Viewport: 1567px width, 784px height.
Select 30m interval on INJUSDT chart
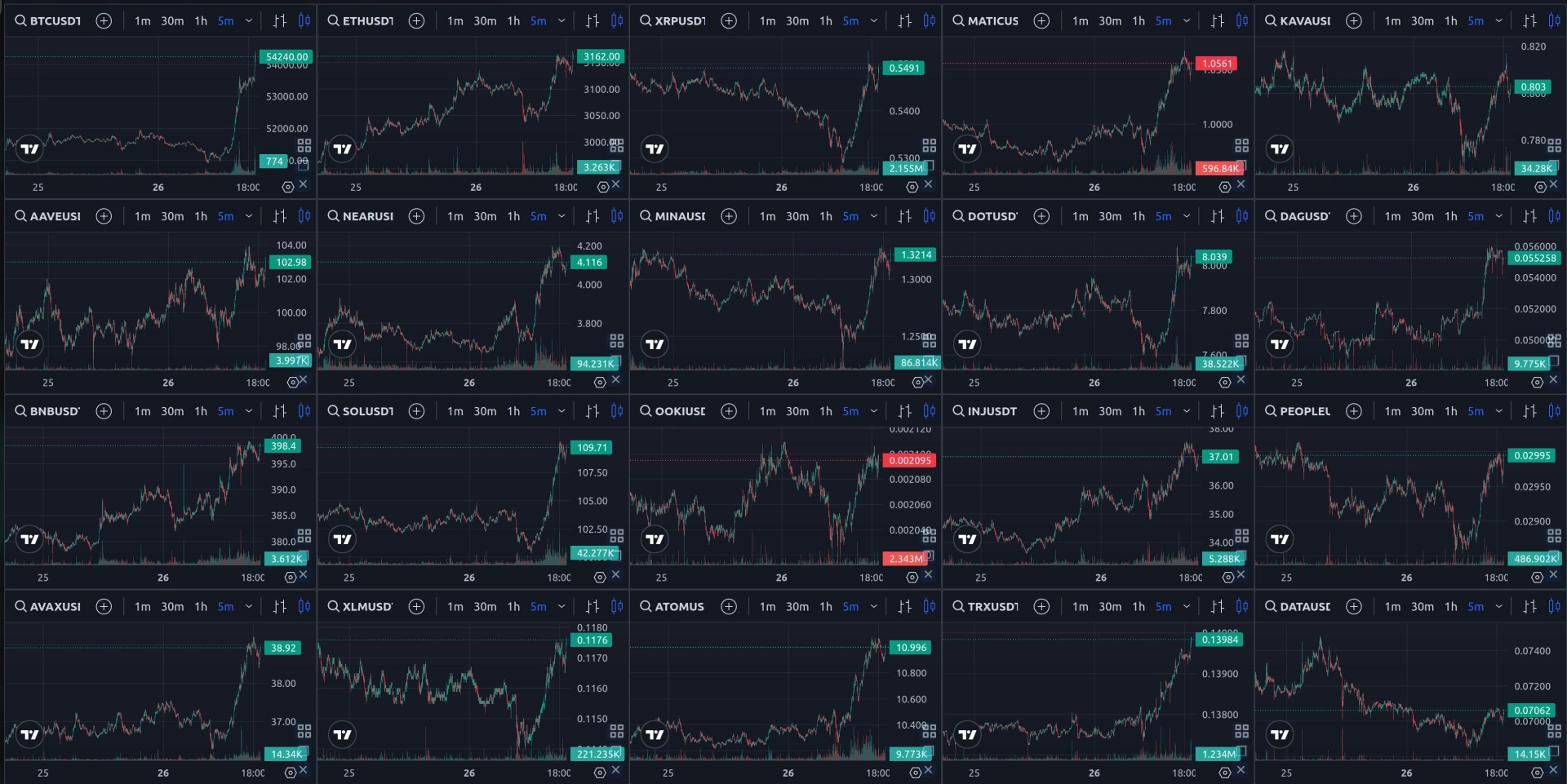[x=1110, y=411]
